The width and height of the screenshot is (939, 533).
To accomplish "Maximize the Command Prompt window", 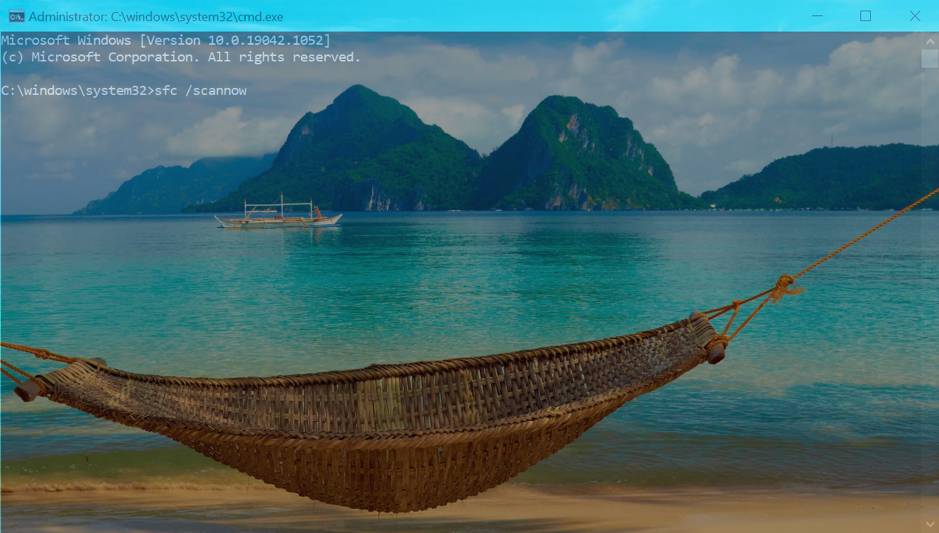I will (865, 16).
